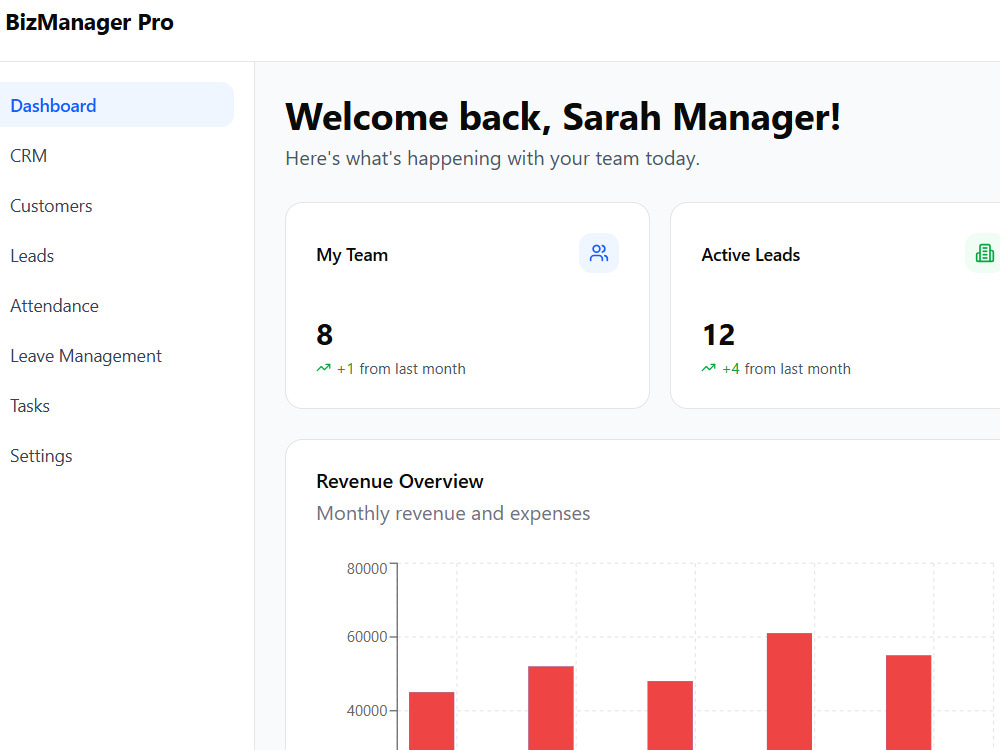
Task: Click the 'Here's what's happening' subtitle
Action: (x=492, y=158)
